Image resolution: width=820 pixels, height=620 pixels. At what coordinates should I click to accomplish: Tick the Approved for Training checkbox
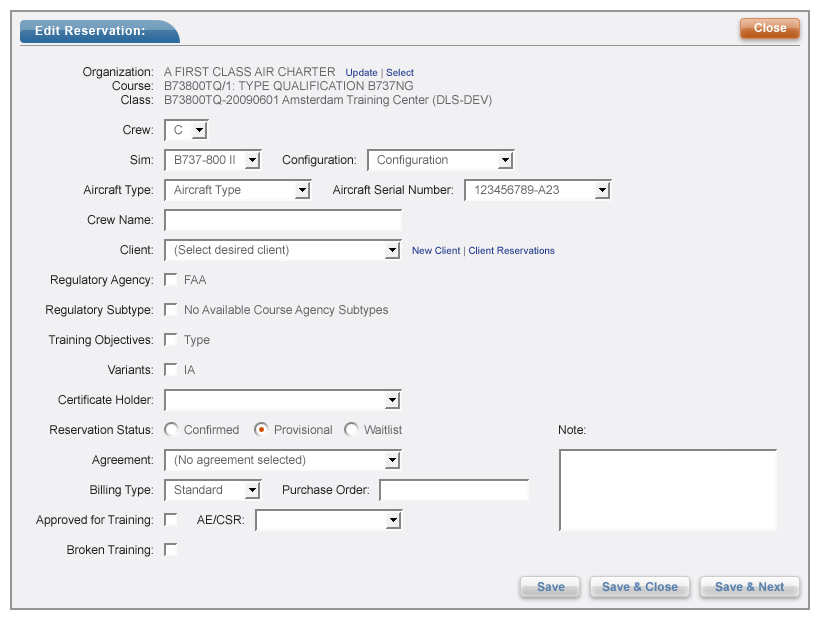(x=171, y=520)
